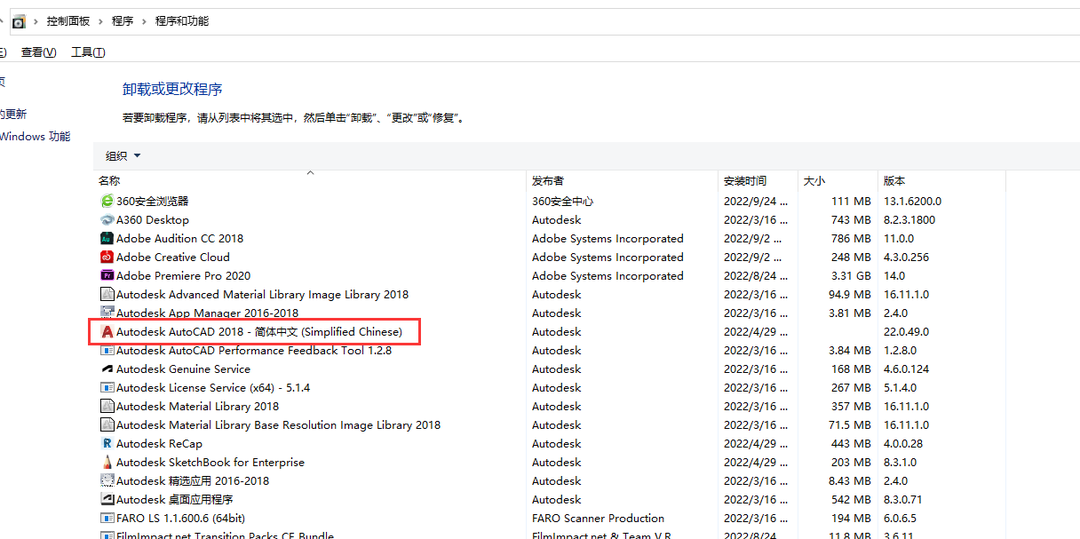
Task: Select Adobe Premiere Pro 2020 entry name
Action: [183, 276]
